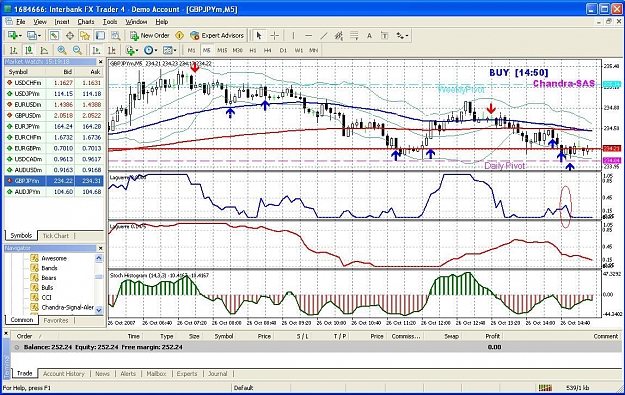The image size is (625, 395).
Task: Select the EURUSDm row in Market Watch
Action: point(54,105)
